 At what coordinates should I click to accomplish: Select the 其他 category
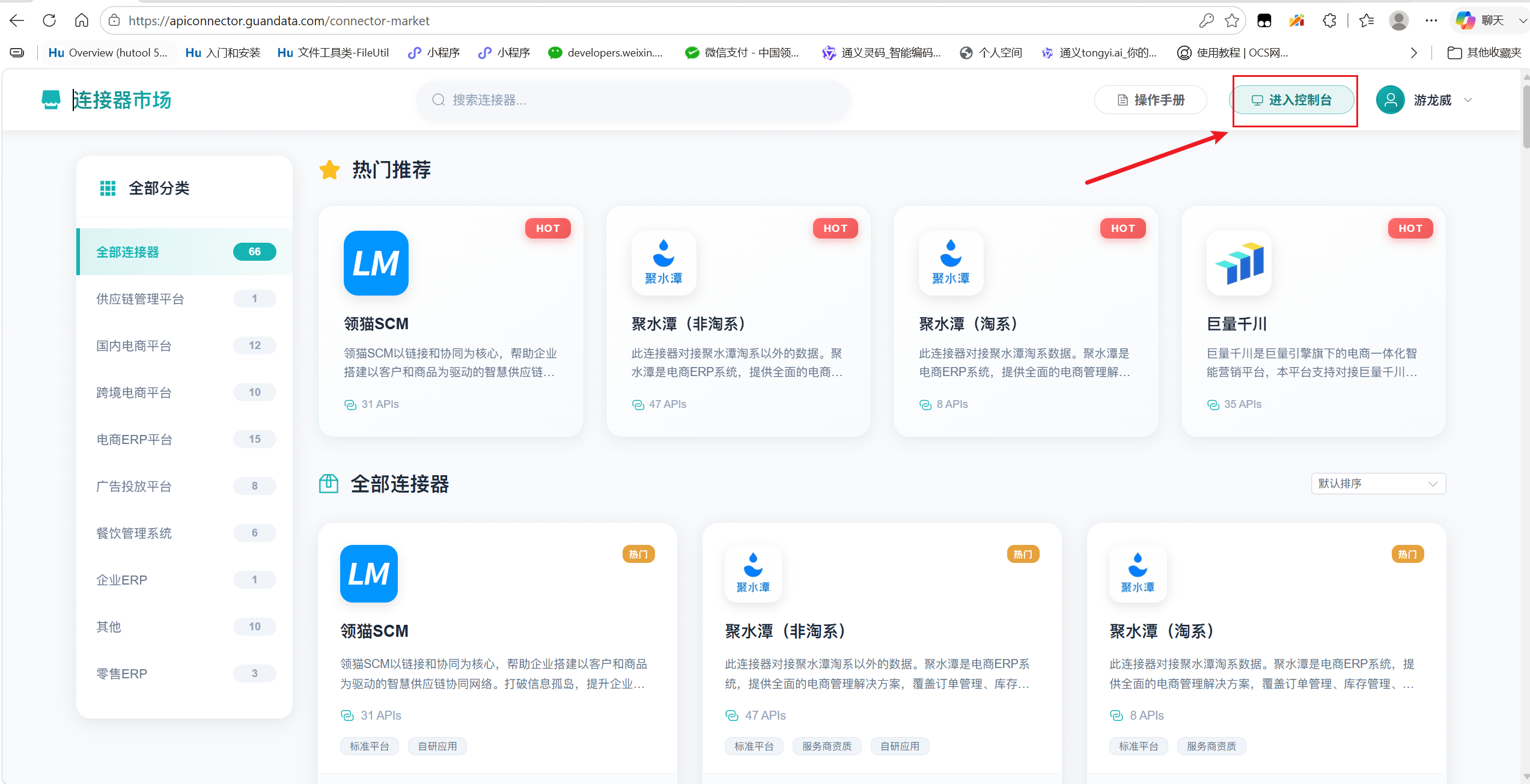184,627
